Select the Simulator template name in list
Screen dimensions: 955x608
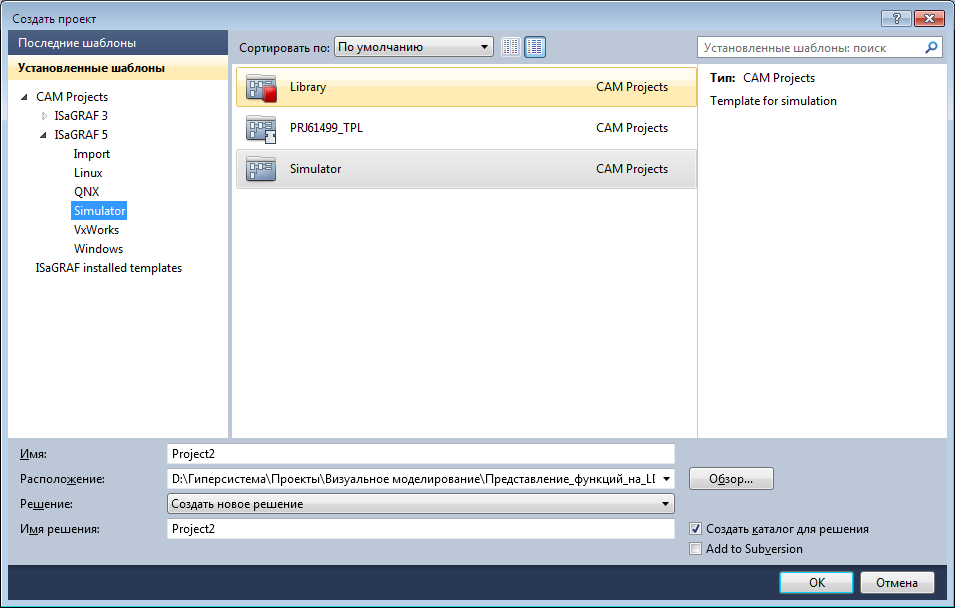(x=315, y=169)
